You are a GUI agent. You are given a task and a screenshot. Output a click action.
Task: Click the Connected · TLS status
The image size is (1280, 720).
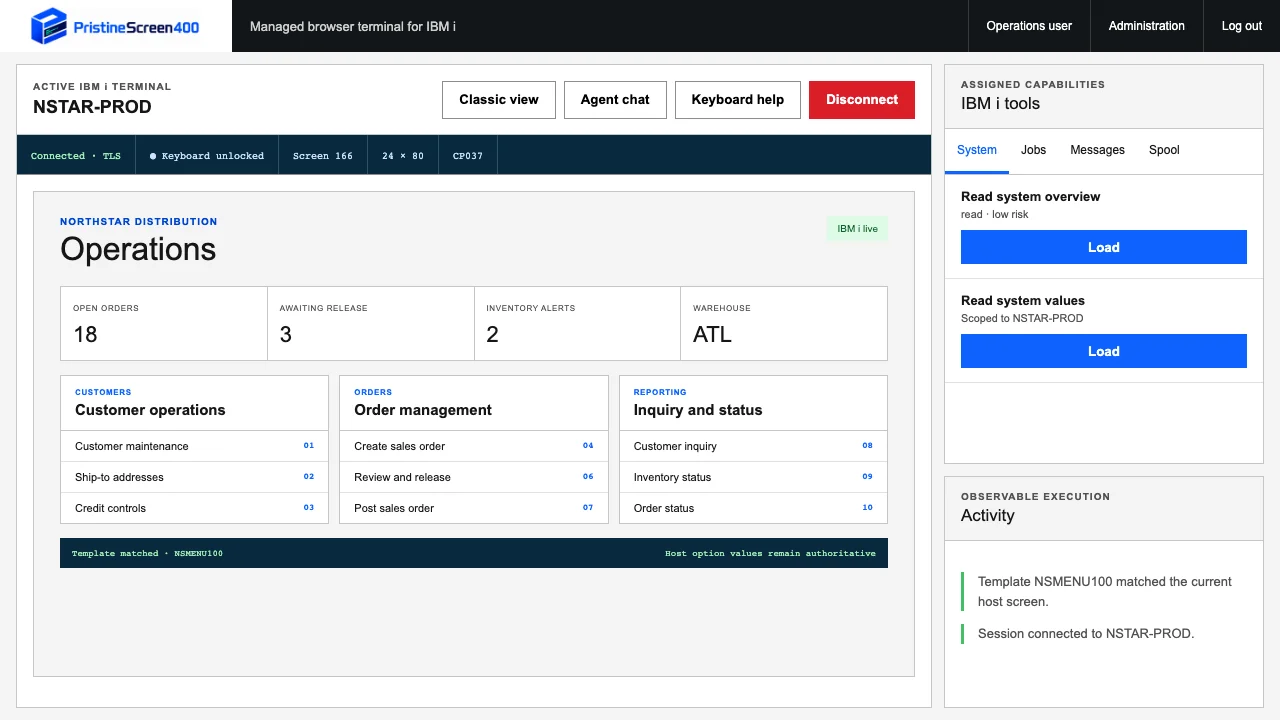tap(76, 156)
